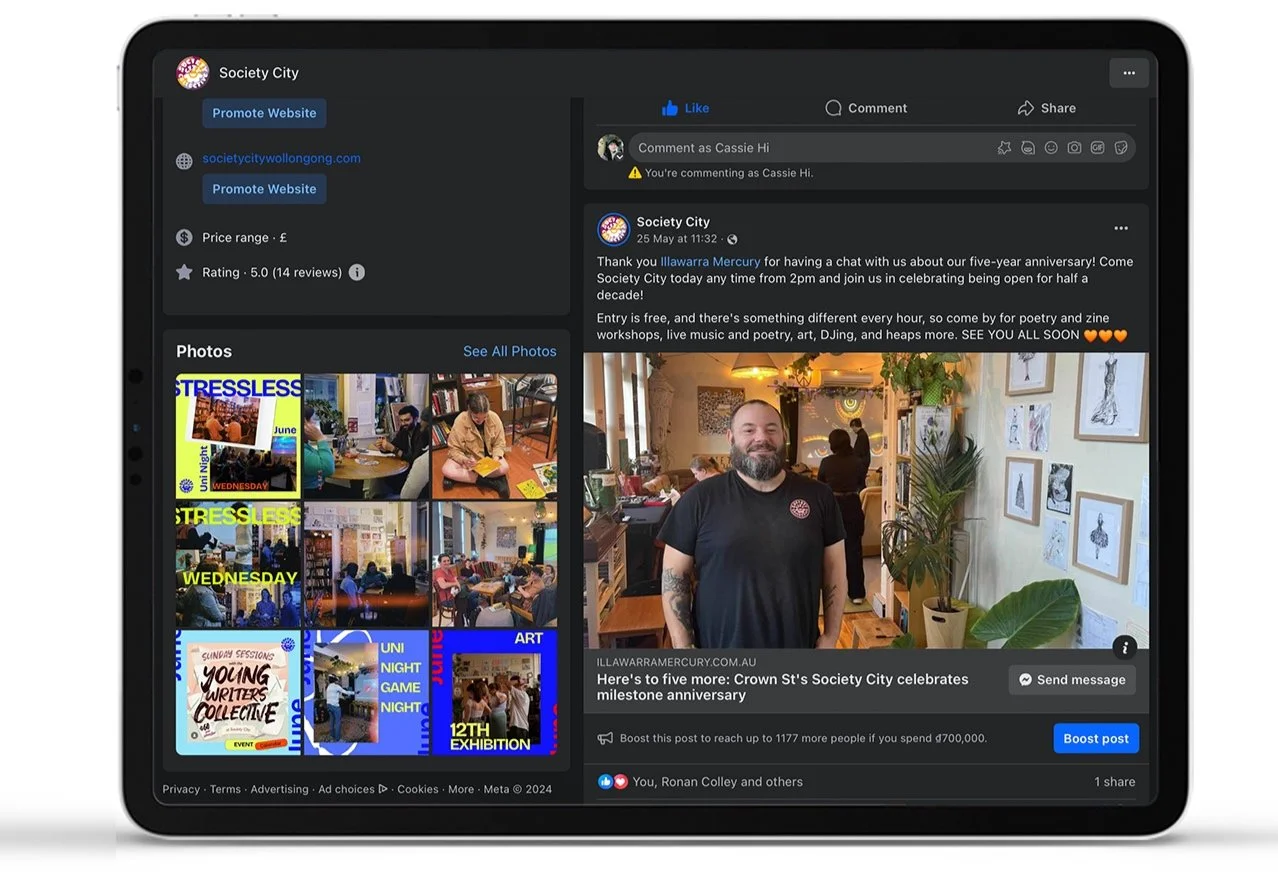Screen dimensions: 1278x894
Task: Open the sticker picker in the comment box
Action: click(x=1121, y=148)
